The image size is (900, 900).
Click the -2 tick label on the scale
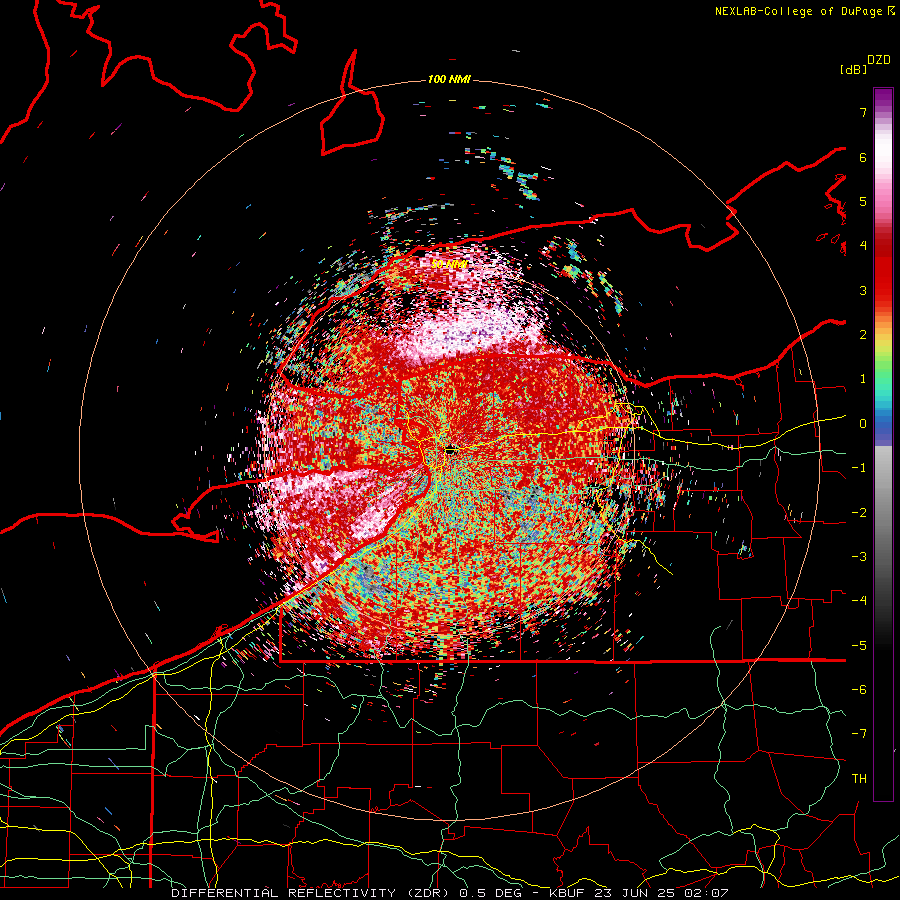pos(859,513)
